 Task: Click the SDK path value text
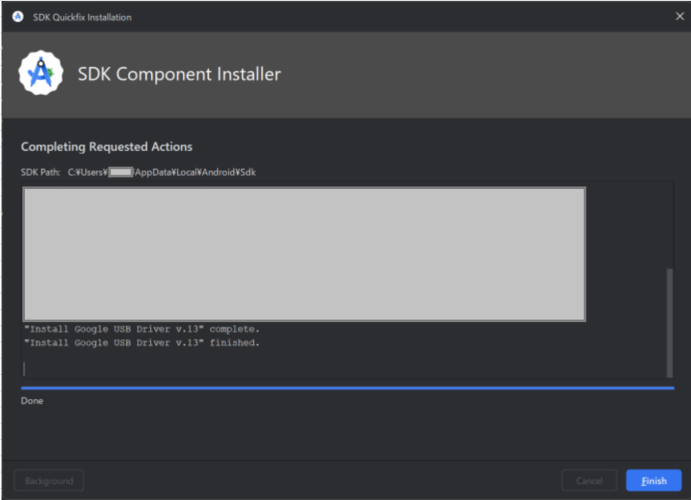pos(161,172)
